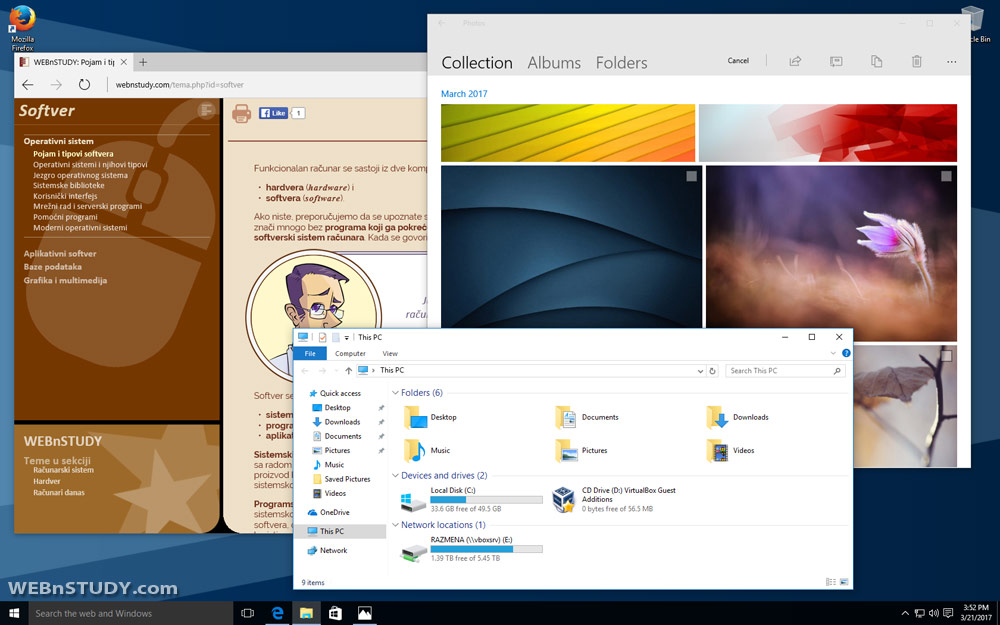Image resolution: width=1000 pixels, height=625 pixels.
Task: Refresh the This PC location
Action: (712, 371)
